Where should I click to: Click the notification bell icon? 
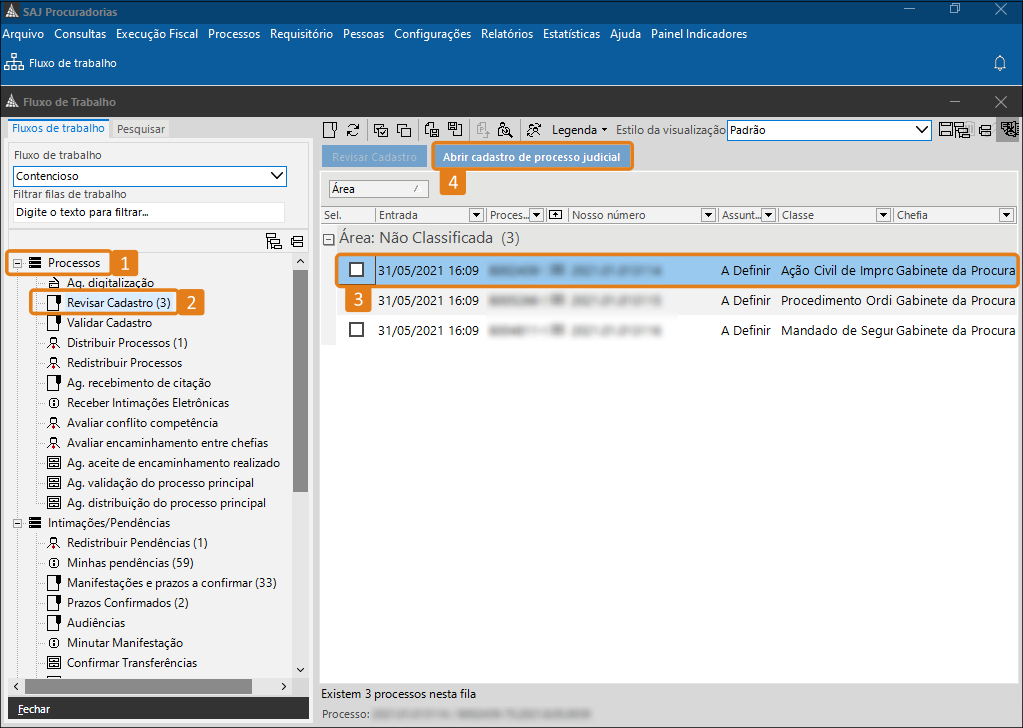coord(999,63)
